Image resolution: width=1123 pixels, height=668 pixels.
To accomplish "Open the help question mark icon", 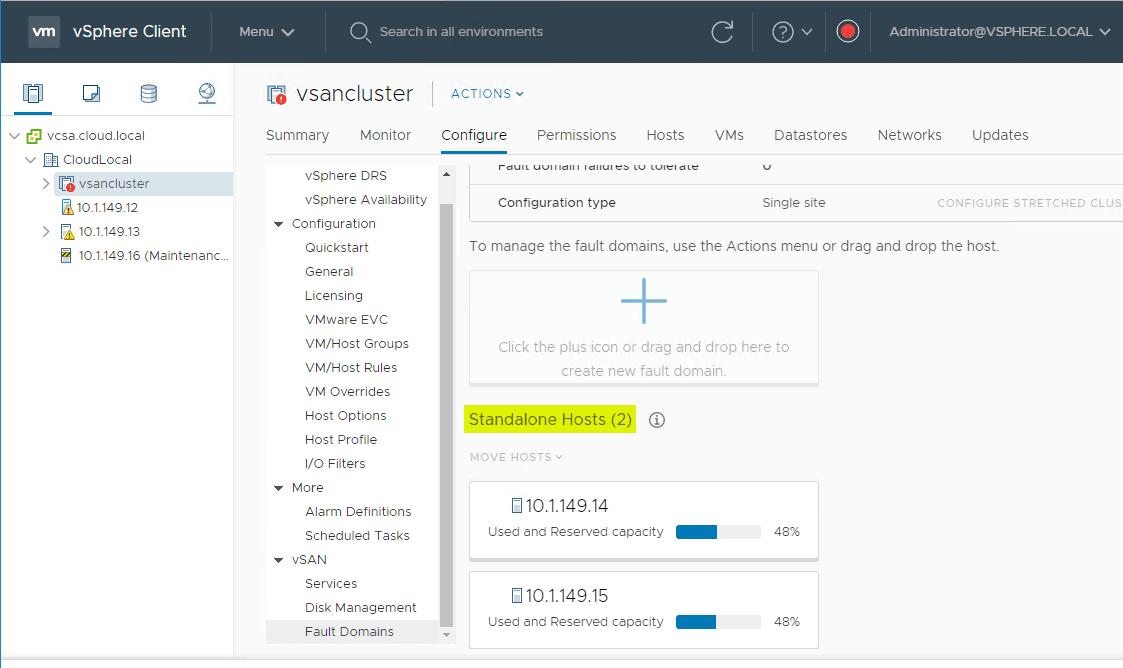I will coord(783,32).
